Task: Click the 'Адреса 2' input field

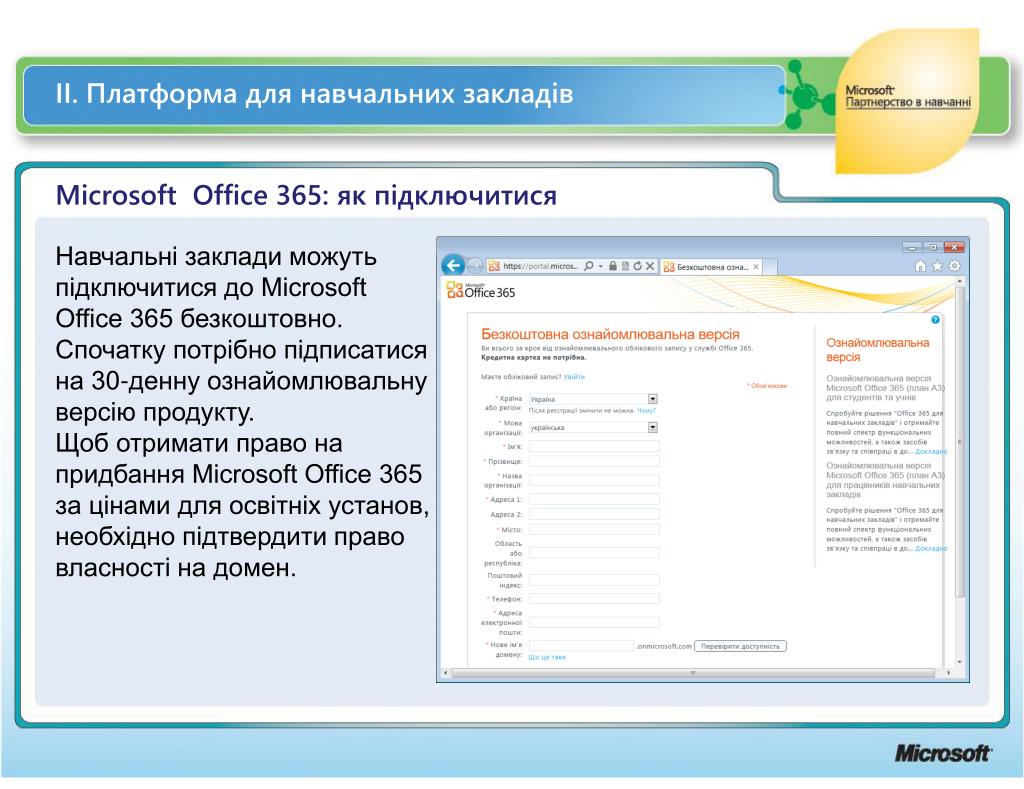Action: pyautogui.click(x=594, y=514)
